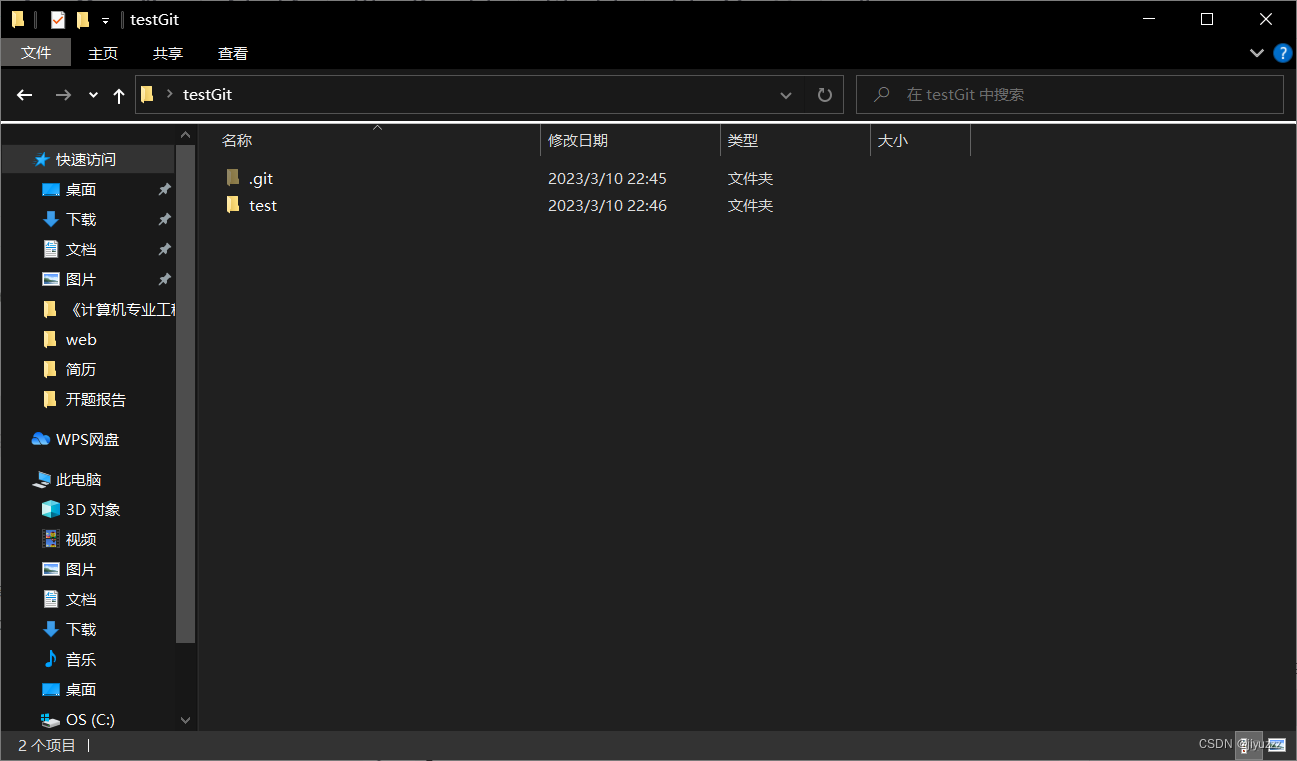Open the pinned 文档 under quick access
Viewport: 1297px width, 761px height.
(x=81, y=250)
